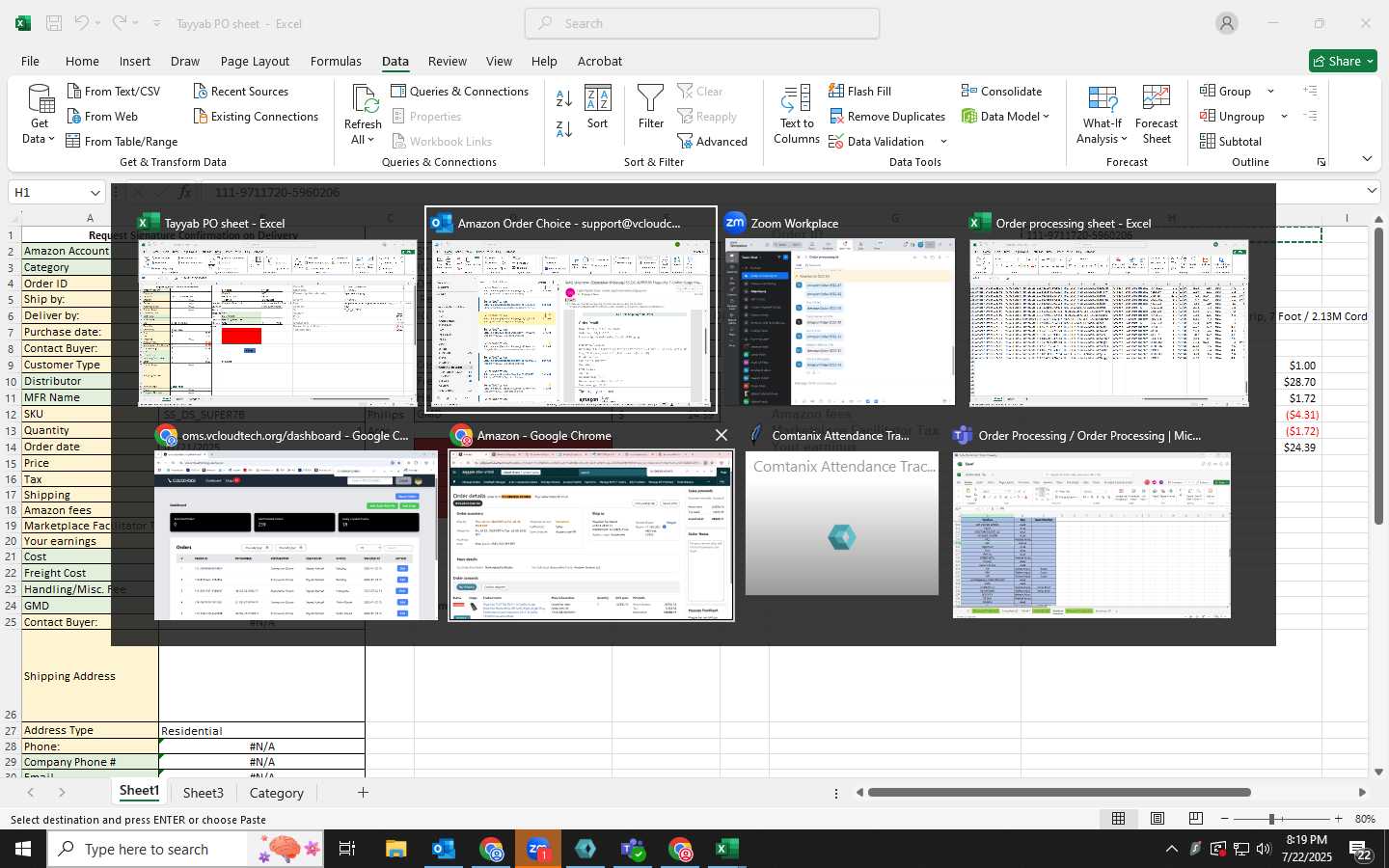Image resolution: width=1389 pixels, height=868 pixels.
Task: Click the Refresh All icon
Action: click(364, 98)
